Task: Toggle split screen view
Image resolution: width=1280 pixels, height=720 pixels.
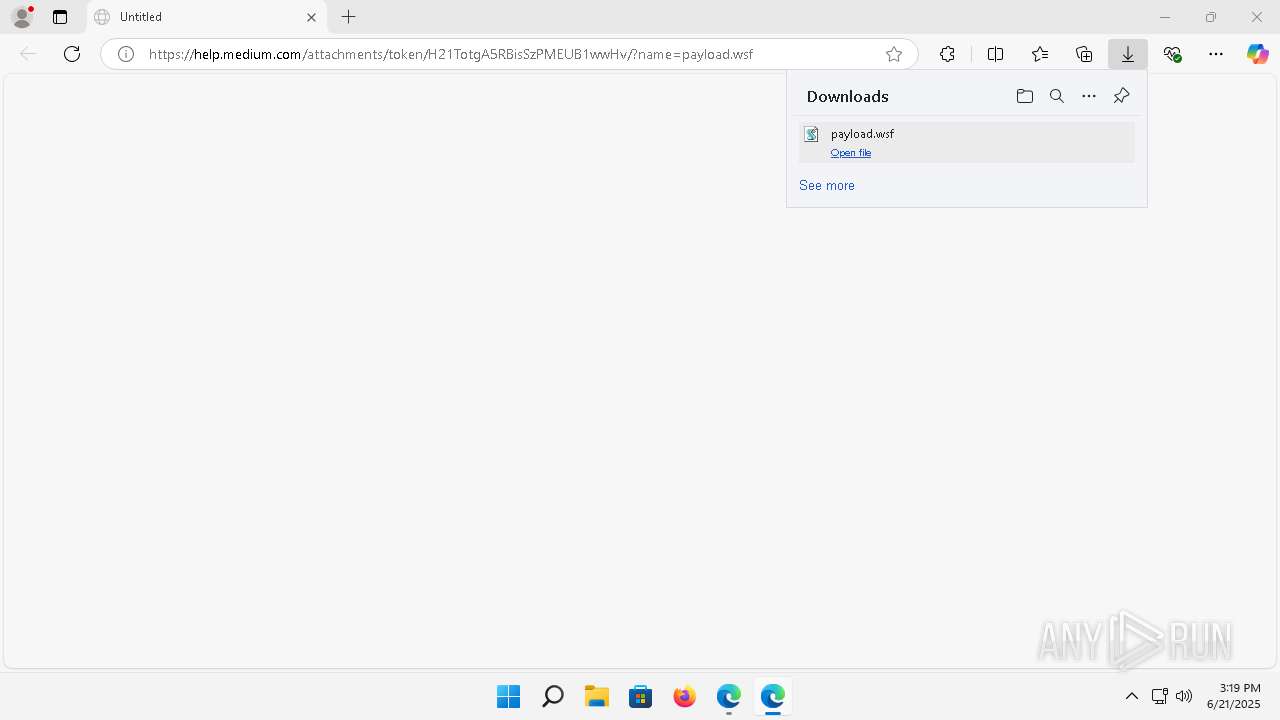Action: tap(995, 54)
